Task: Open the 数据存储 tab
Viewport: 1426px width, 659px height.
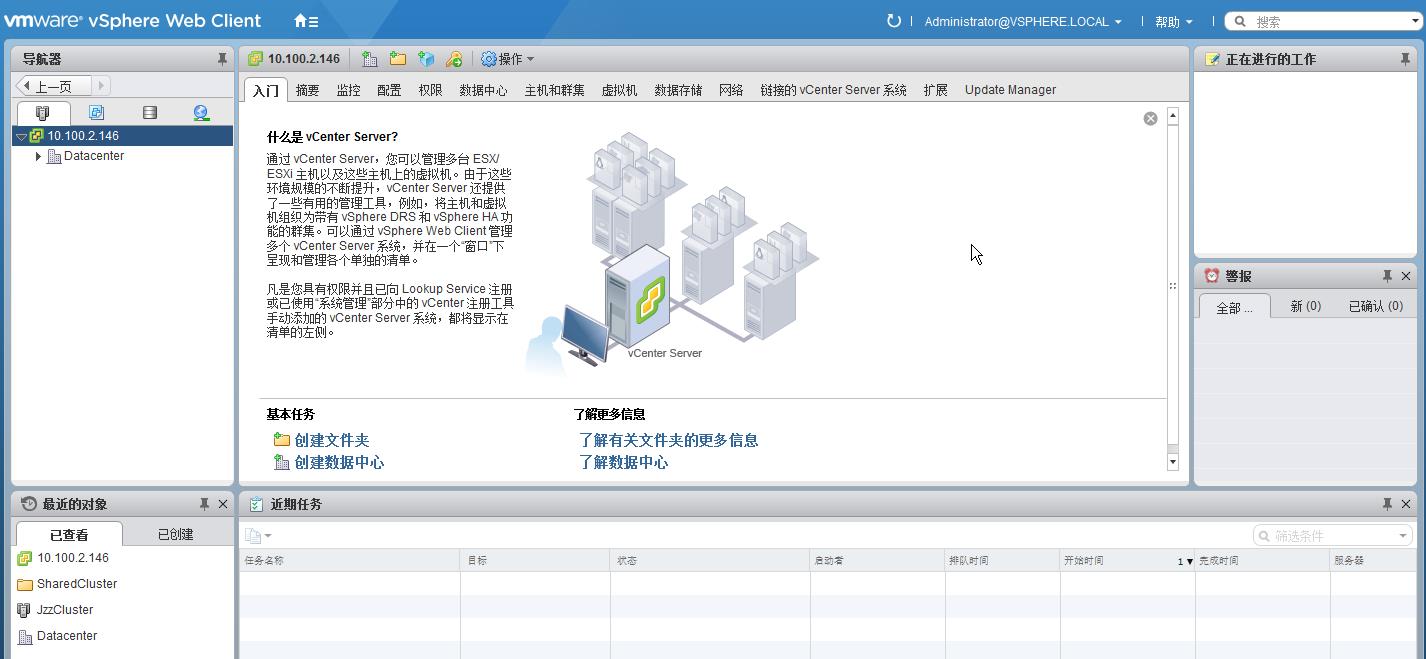Action: coord(678,90)
